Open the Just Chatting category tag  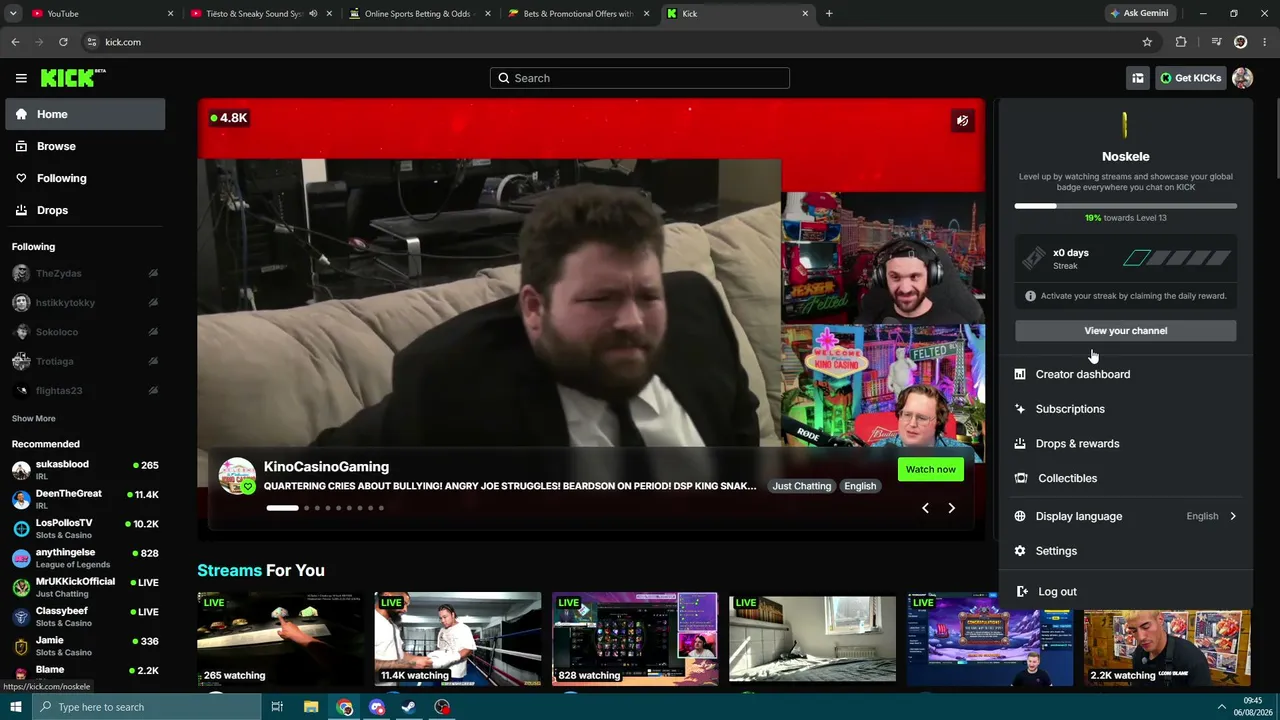pyautogui.click(x=801, y=486)
